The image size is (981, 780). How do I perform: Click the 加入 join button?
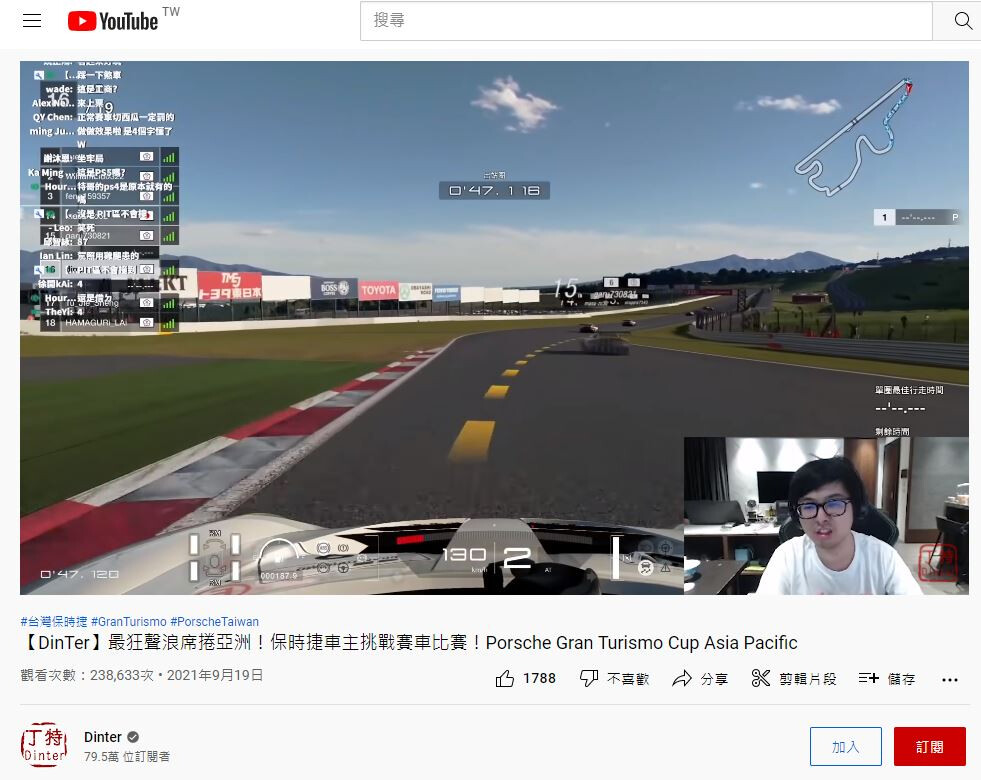click(x=845, y=747)
